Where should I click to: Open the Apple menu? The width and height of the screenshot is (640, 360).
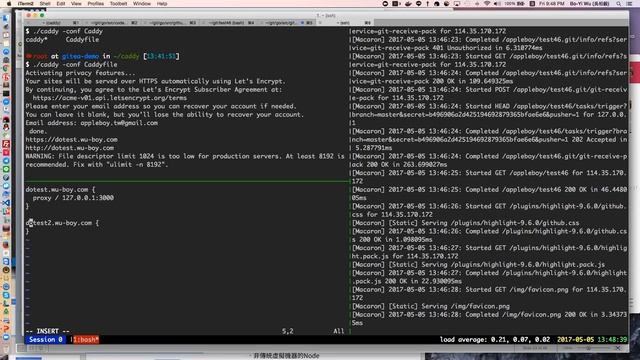tap(9, 4)
